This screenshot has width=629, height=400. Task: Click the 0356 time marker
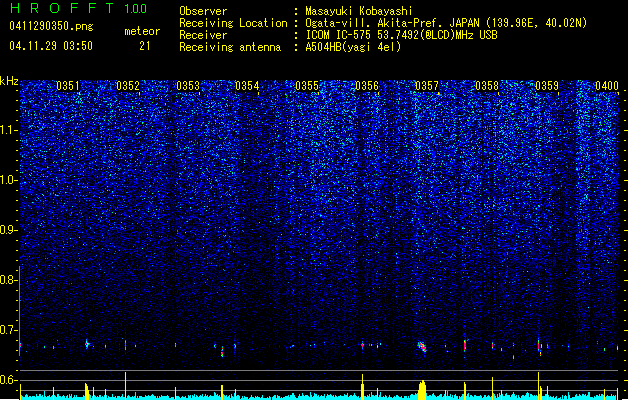[367, 85]
